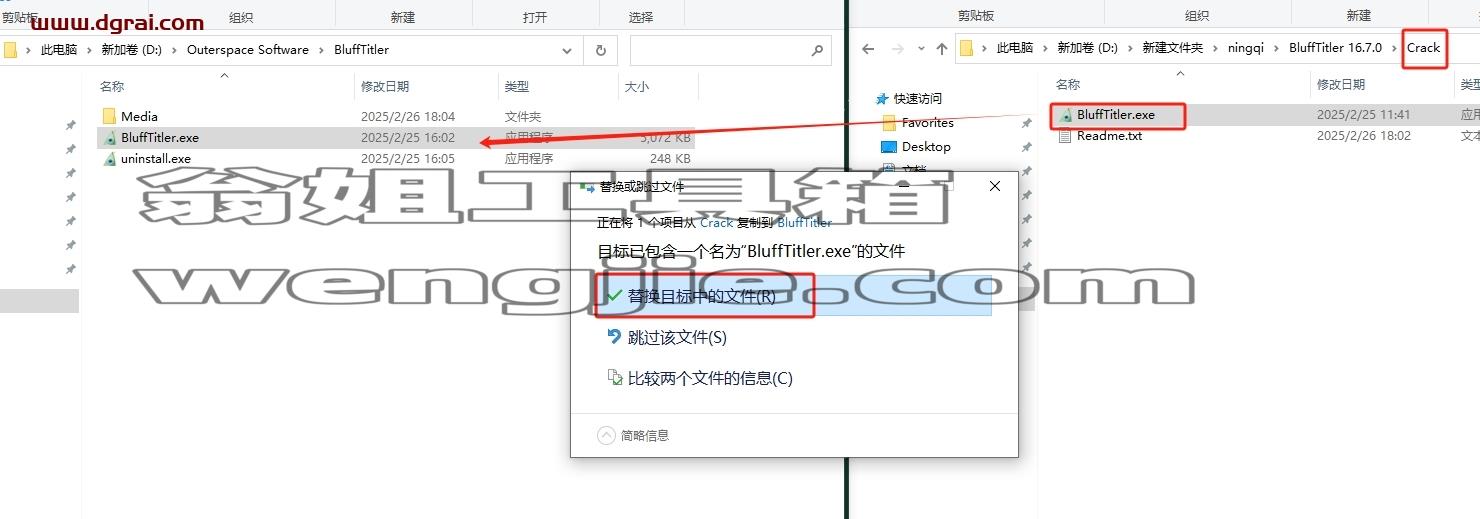The image size is (1480, 519).
Task: Click the date 2025/2/26 18:04 of Media
Action: click(x=408, y=116)
